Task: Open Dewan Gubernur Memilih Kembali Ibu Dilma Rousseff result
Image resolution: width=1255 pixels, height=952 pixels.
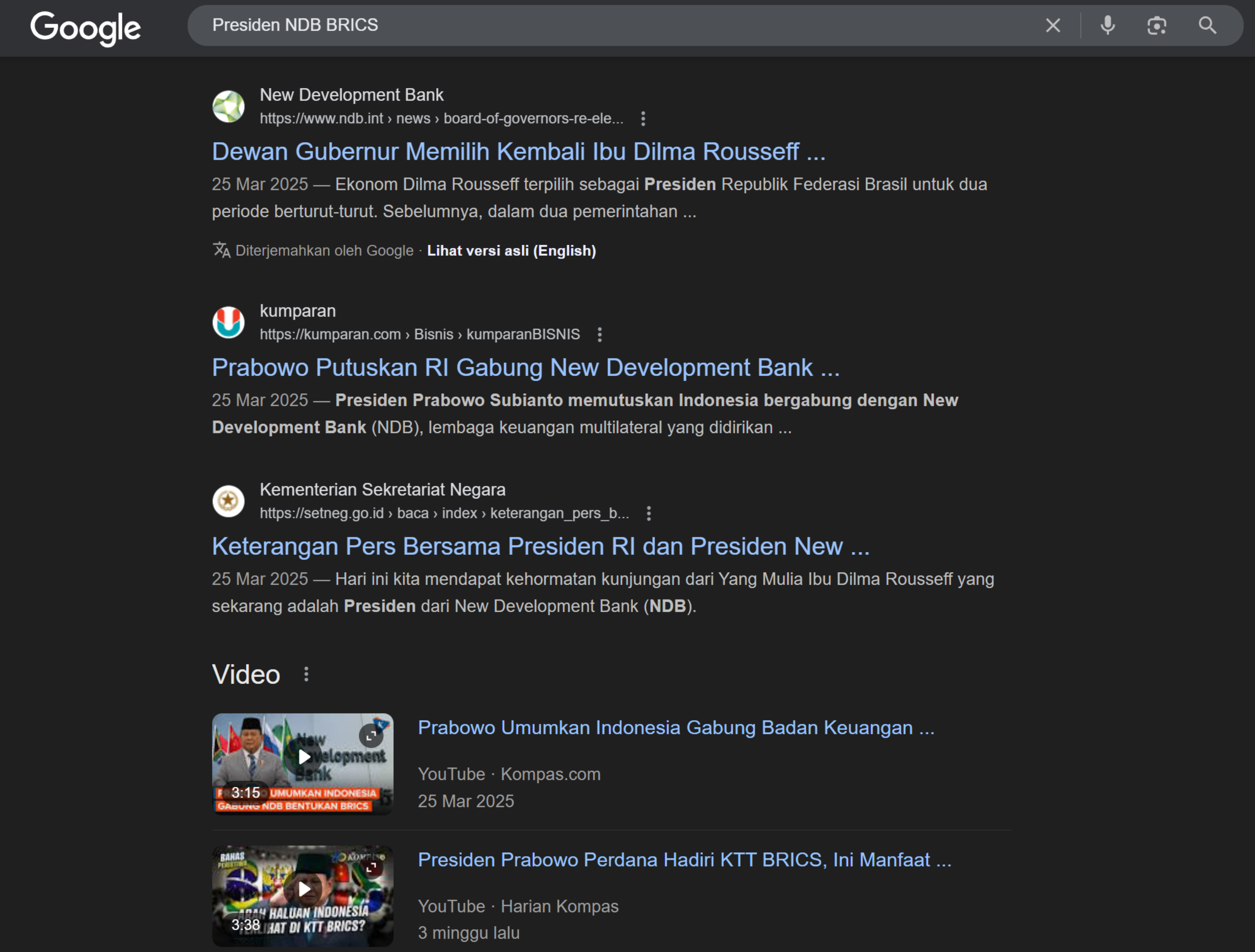Action: tap(519, 152)
